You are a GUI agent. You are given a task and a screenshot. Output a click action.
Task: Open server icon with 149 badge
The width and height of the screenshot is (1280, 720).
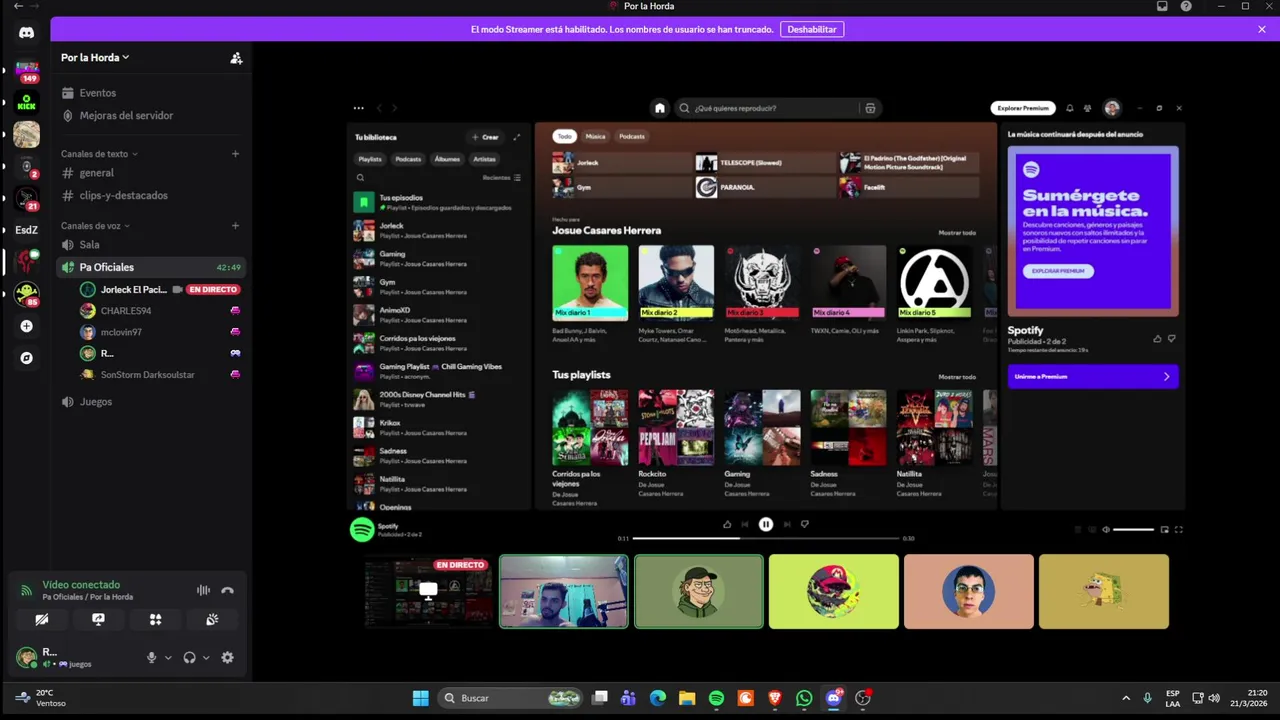pyautogui.click(x=27, y=71)
